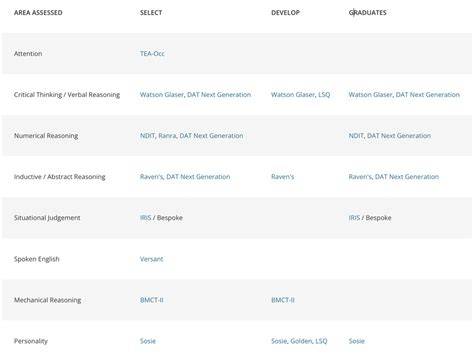The width and height of the screenshot is (474, 361).
Task: Open Raven's link in Graduates column
Action: (360, 177)
